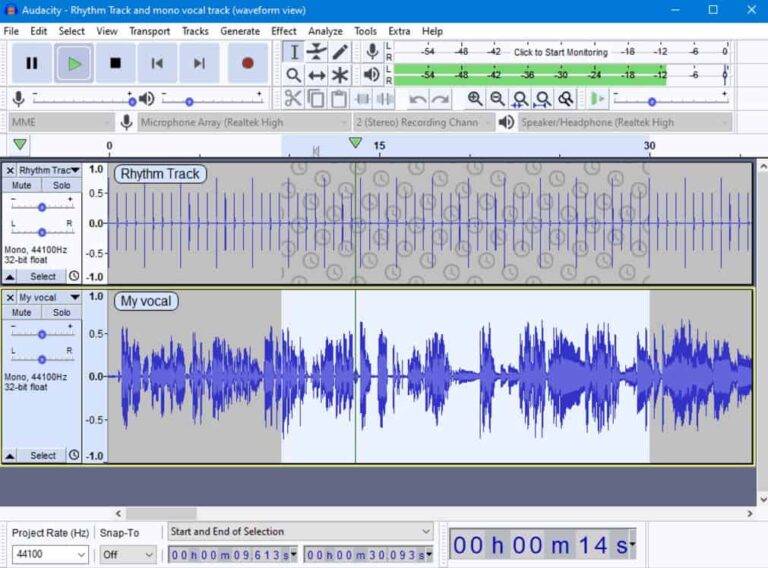Mute the Rhythm Track
The width and height of the screenshot is (768, 568).
pos(22,186)
